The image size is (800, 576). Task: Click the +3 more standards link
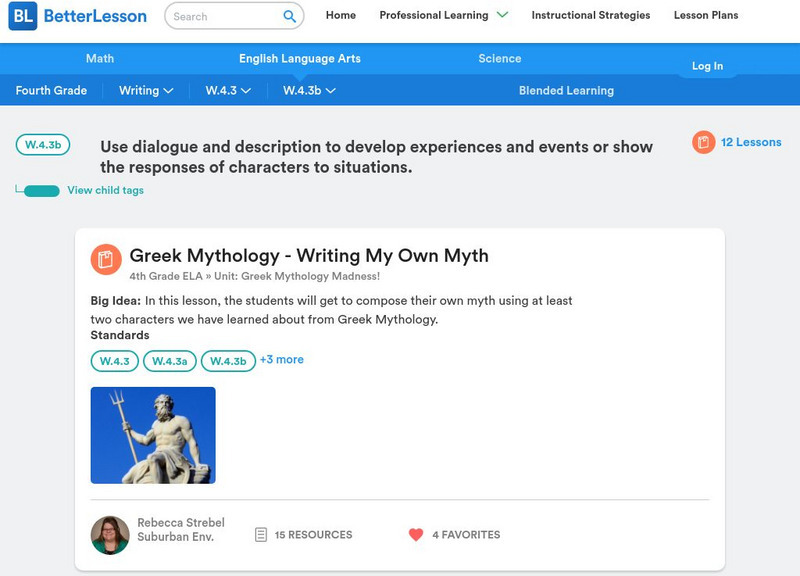[x=282, y=360]
